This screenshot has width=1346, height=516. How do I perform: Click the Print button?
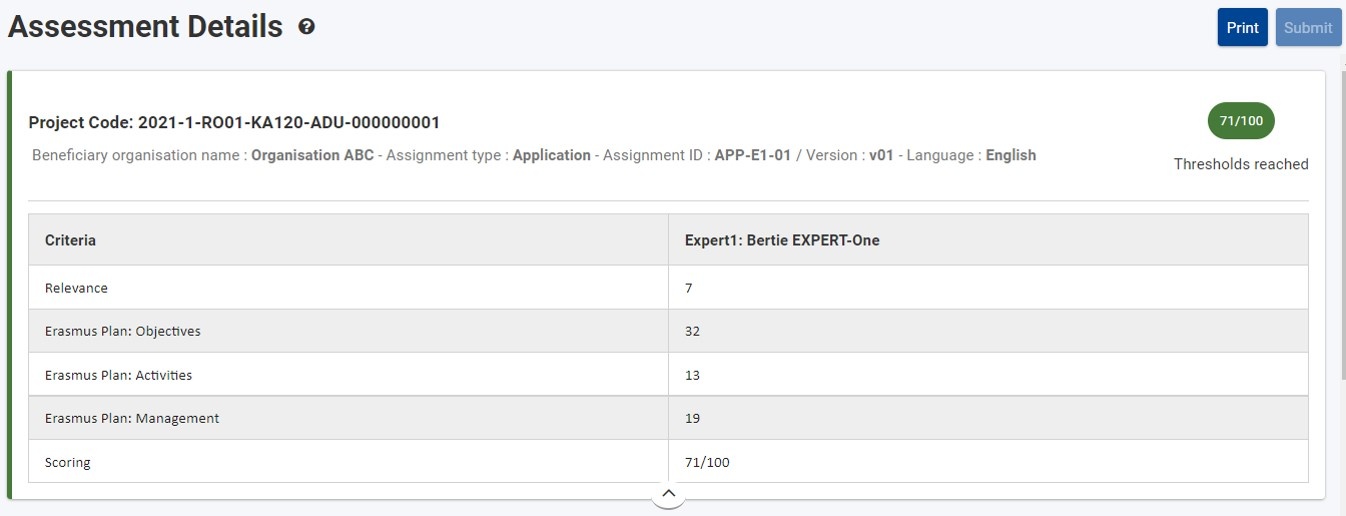coord(1242,28)
